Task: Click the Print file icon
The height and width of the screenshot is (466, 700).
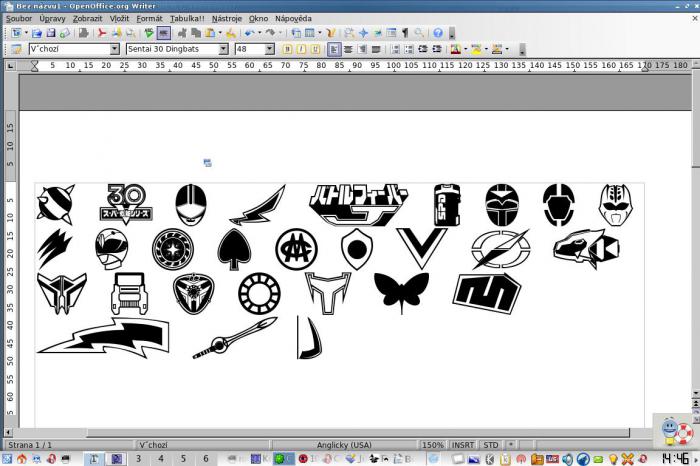Action: 117,33
